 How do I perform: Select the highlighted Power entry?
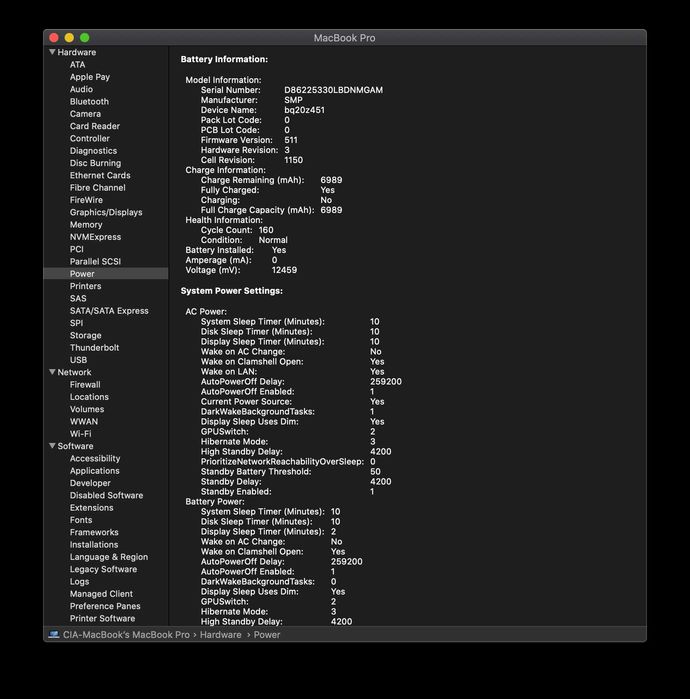106,274
